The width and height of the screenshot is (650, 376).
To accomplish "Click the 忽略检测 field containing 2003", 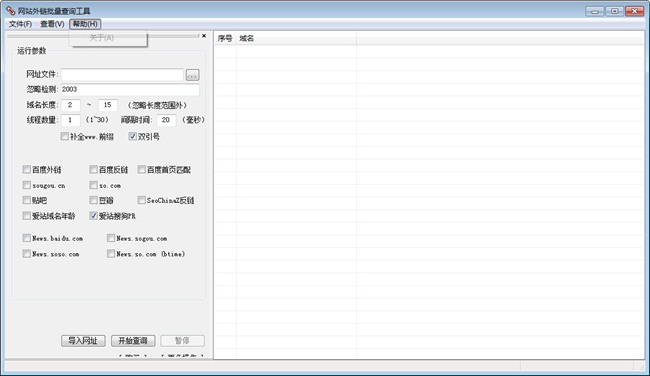I will pyautogui.click(x=130, y=90).
